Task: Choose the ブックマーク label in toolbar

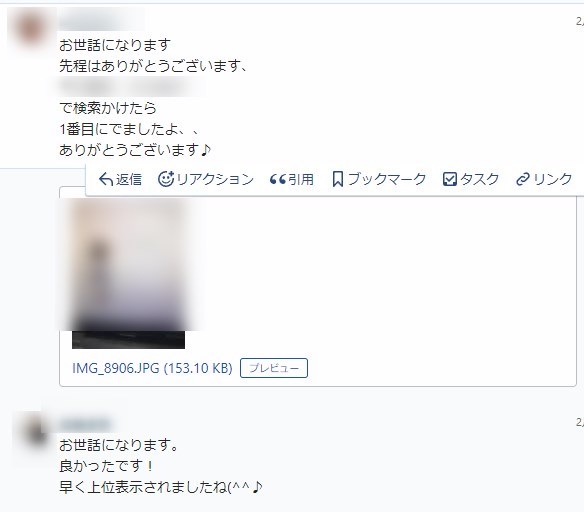Action: point(387,179)
